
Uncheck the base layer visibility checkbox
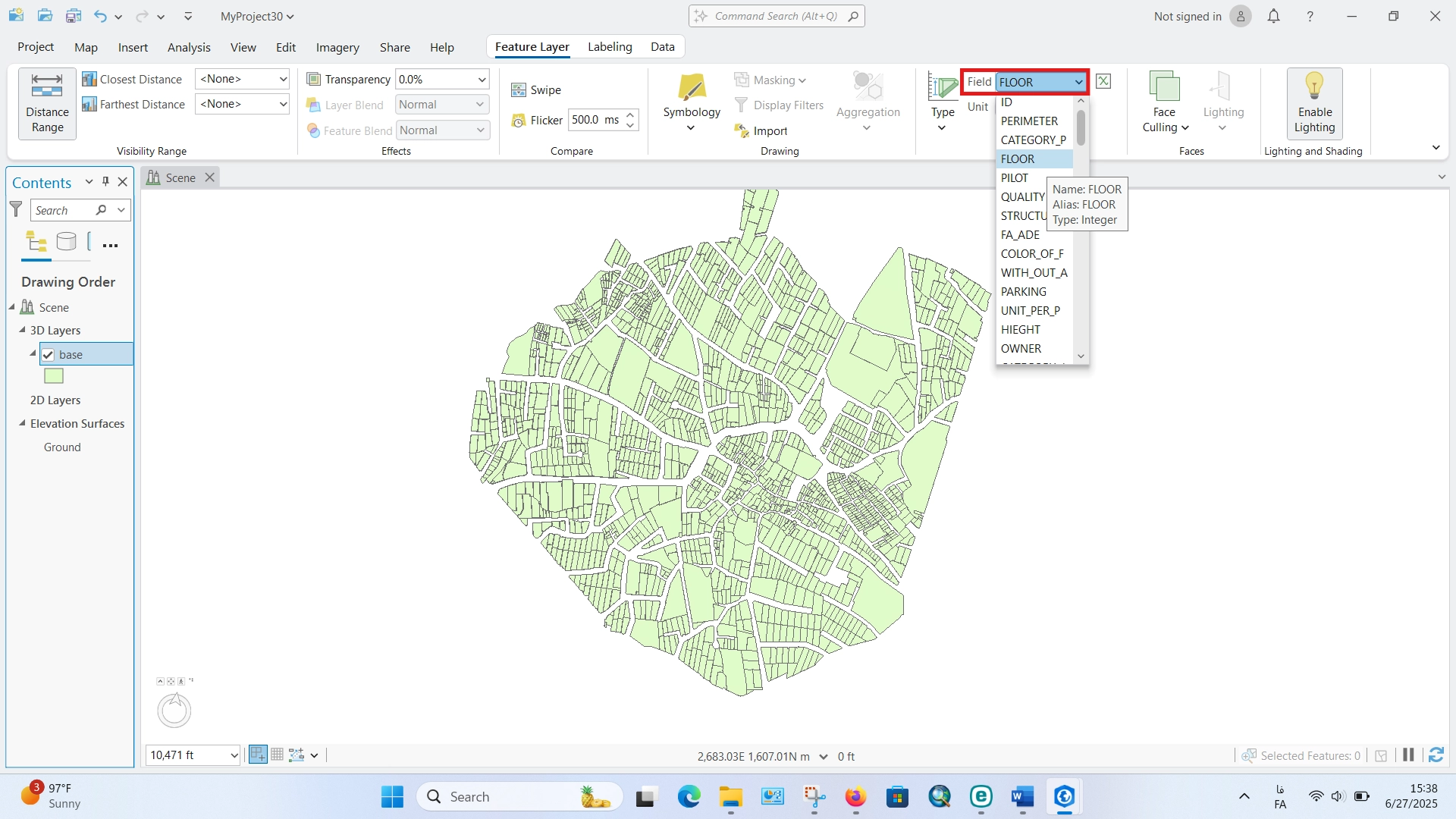coord(48,354)
